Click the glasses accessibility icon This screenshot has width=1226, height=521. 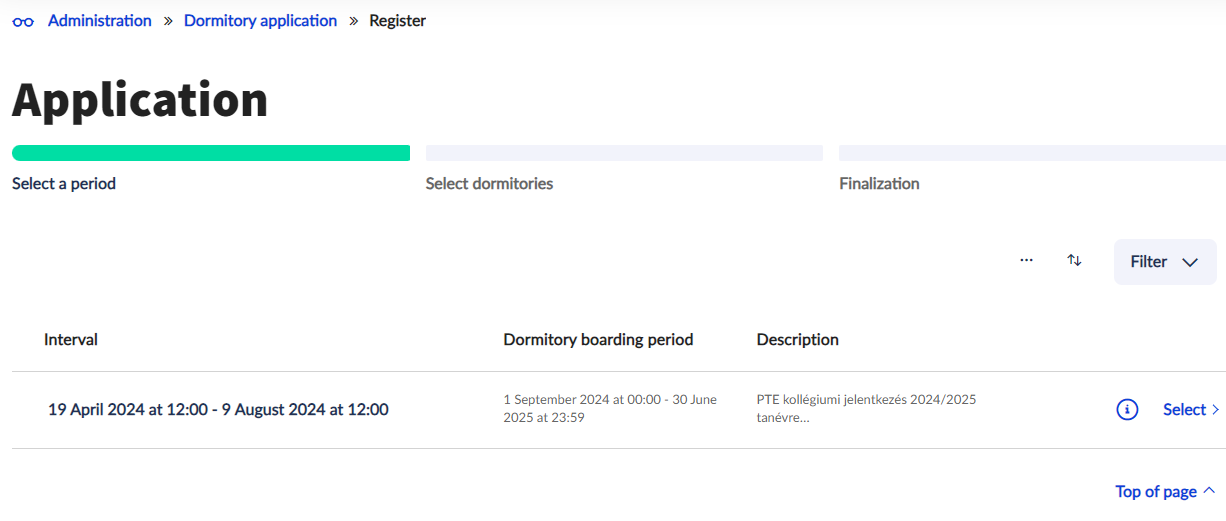coord(23,22)
